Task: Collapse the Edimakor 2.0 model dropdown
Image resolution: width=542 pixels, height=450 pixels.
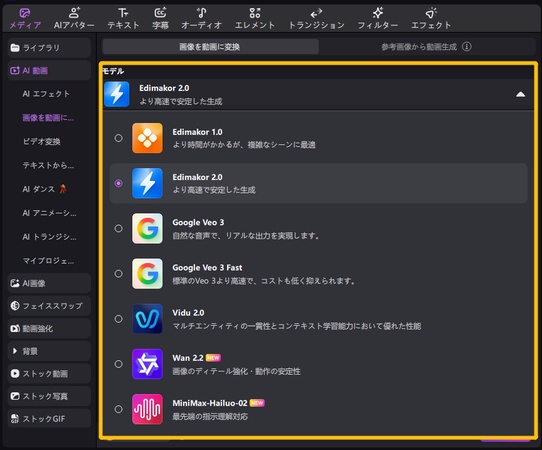Action: (318, 94)
